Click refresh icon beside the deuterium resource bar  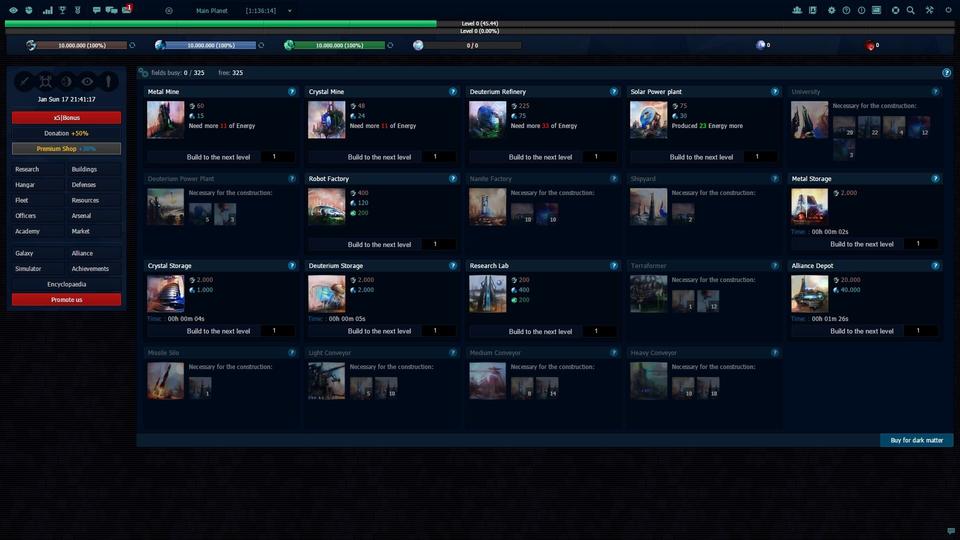[390, 45]
